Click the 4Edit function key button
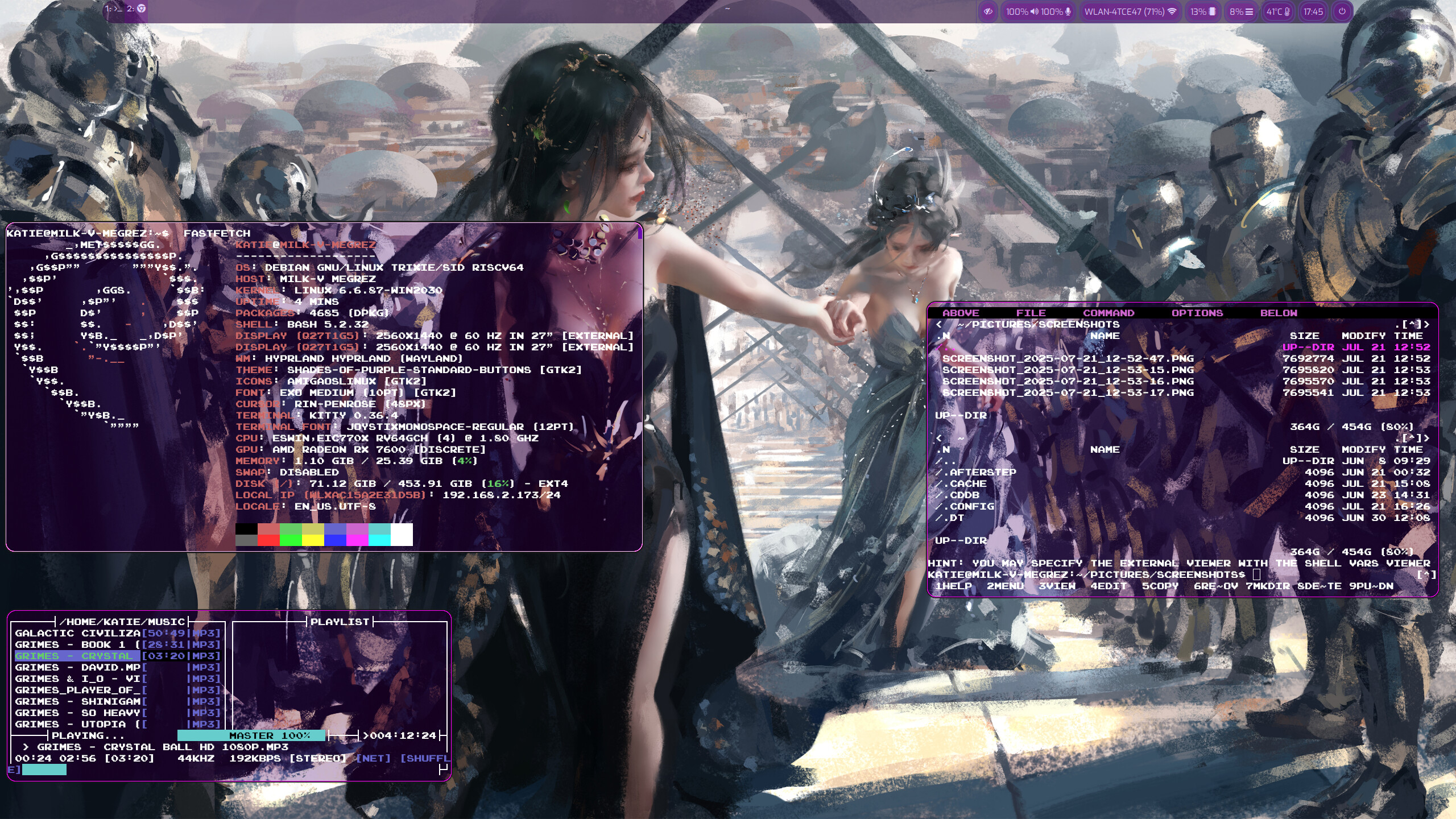 coord(1108,586)
